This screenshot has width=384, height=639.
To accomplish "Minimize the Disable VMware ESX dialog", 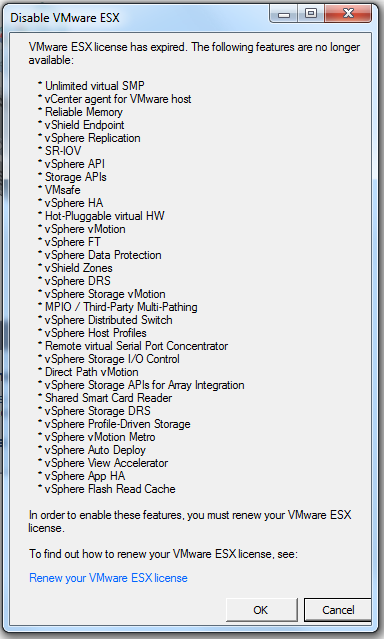I will [x=284, y=14].
